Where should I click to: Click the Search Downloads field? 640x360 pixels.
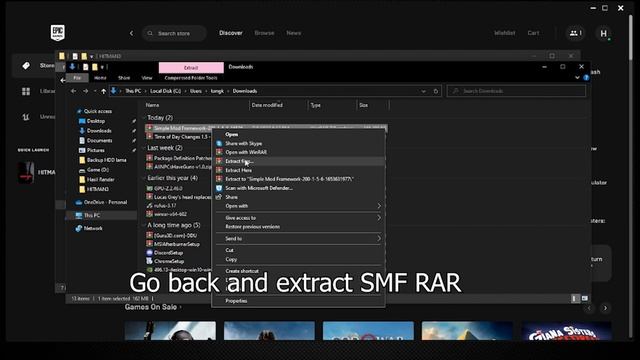click(x=516, y=91)
